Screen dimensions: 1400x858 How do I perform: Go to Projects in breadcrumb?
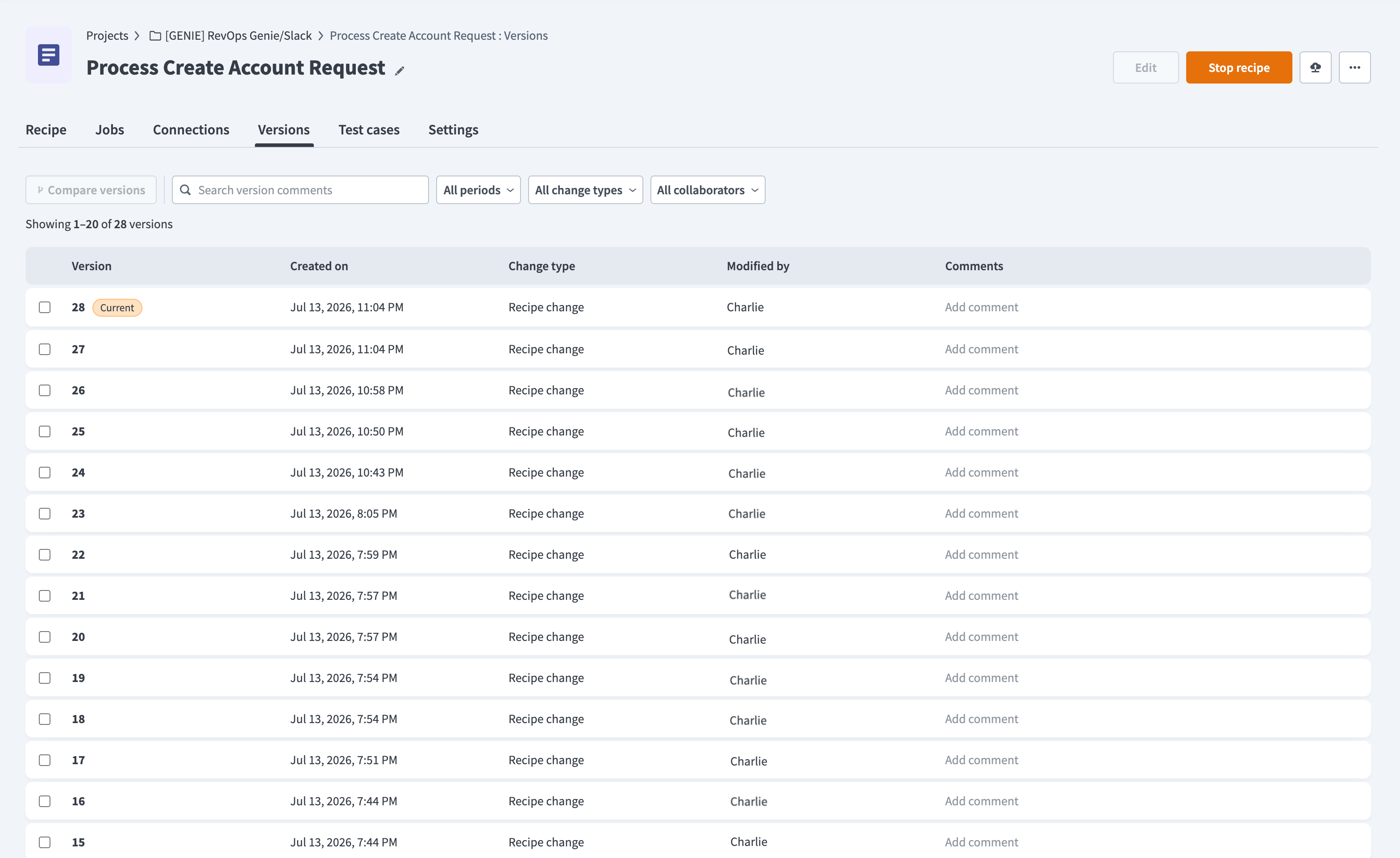pyautogui.click(x=107, y=36)
